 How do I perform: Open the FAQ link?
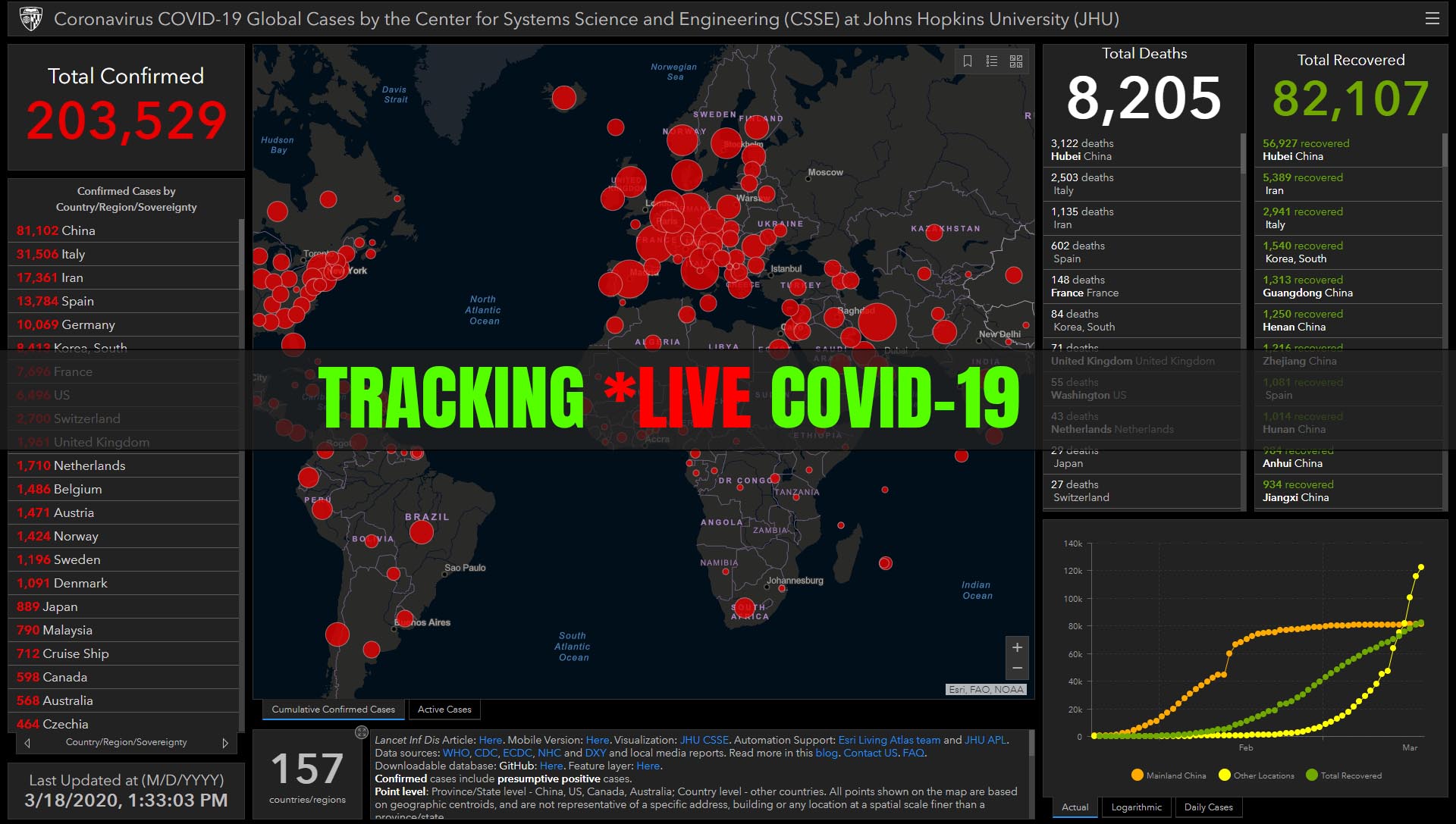tap(913, 753)
